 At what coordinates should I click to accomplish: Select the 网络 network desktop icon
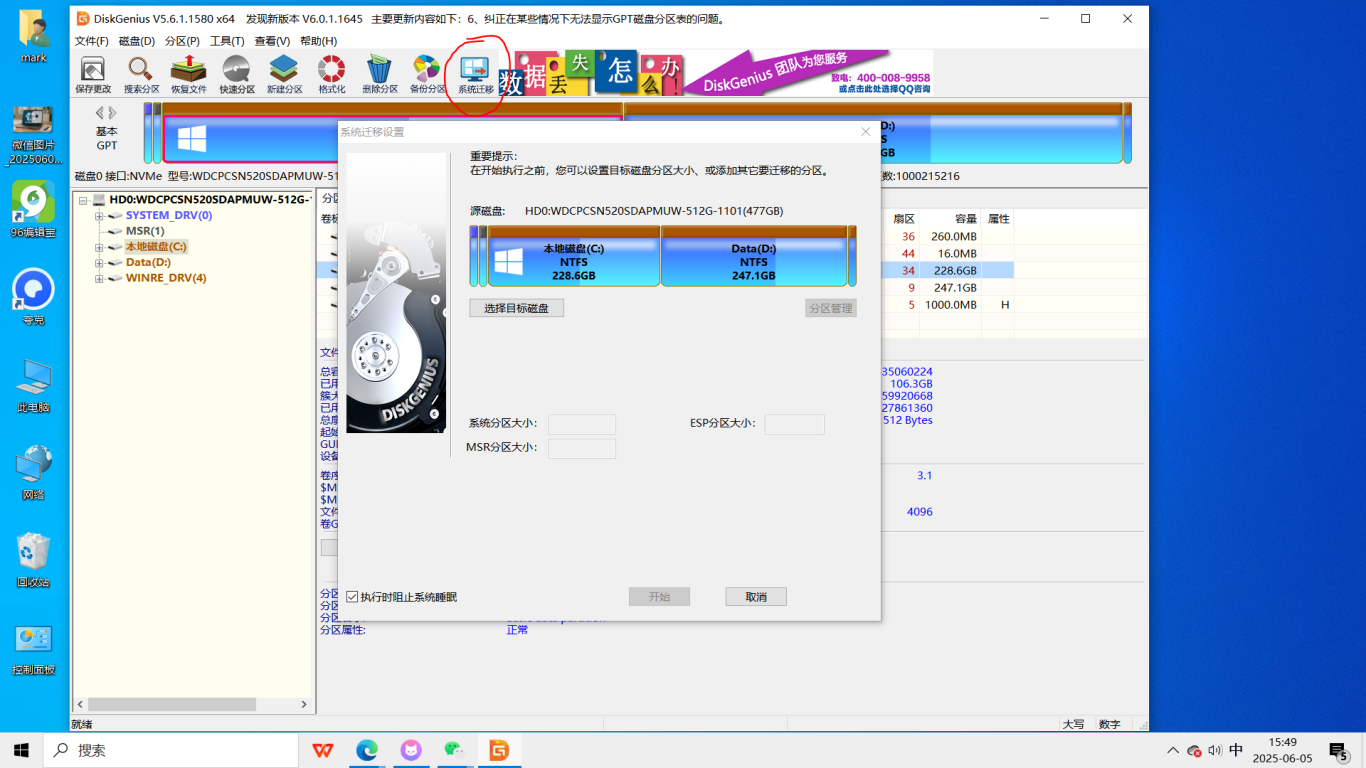coord(34,472)
